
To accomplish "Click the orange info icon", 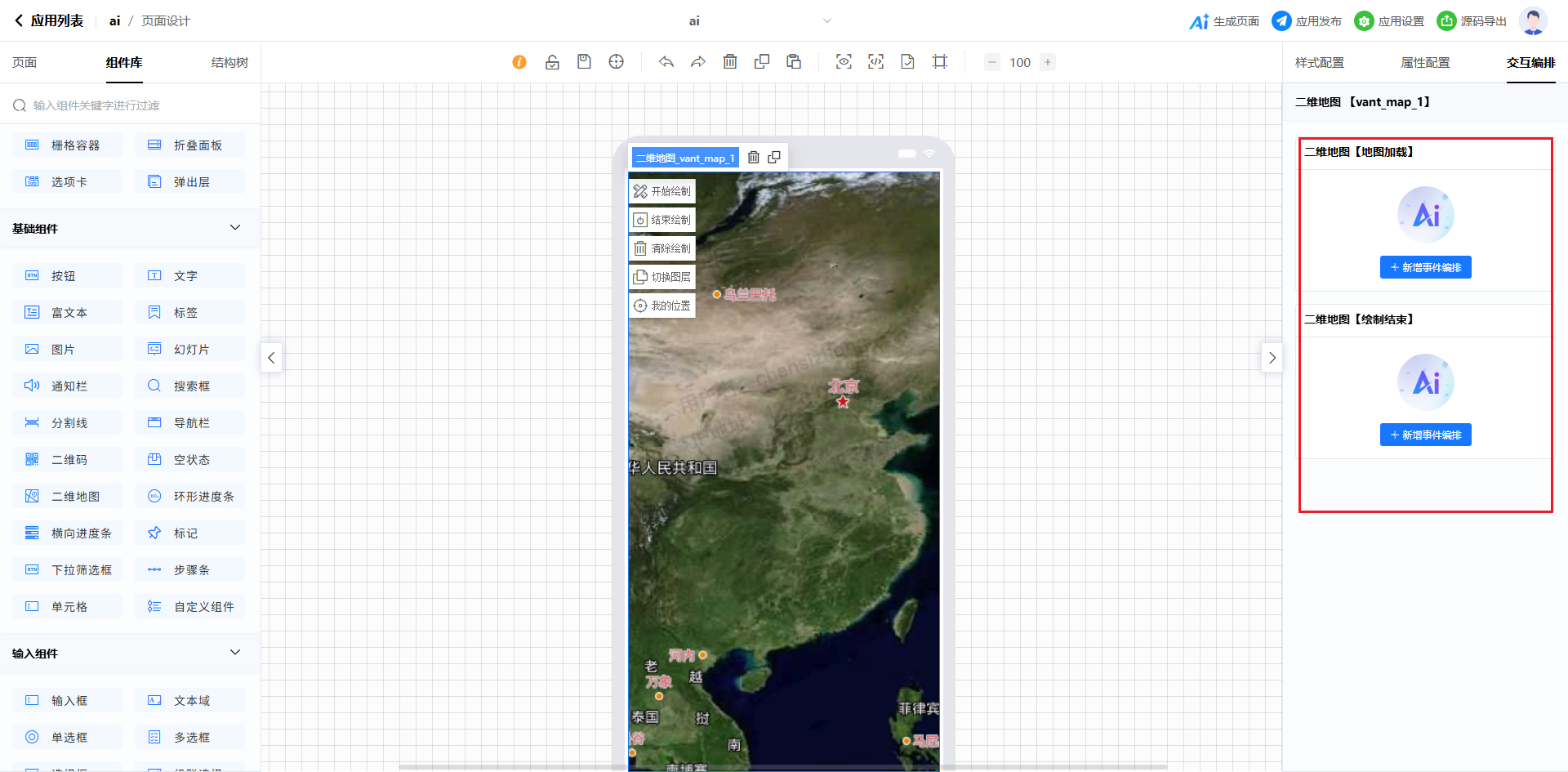I will (x=519, y=62).
